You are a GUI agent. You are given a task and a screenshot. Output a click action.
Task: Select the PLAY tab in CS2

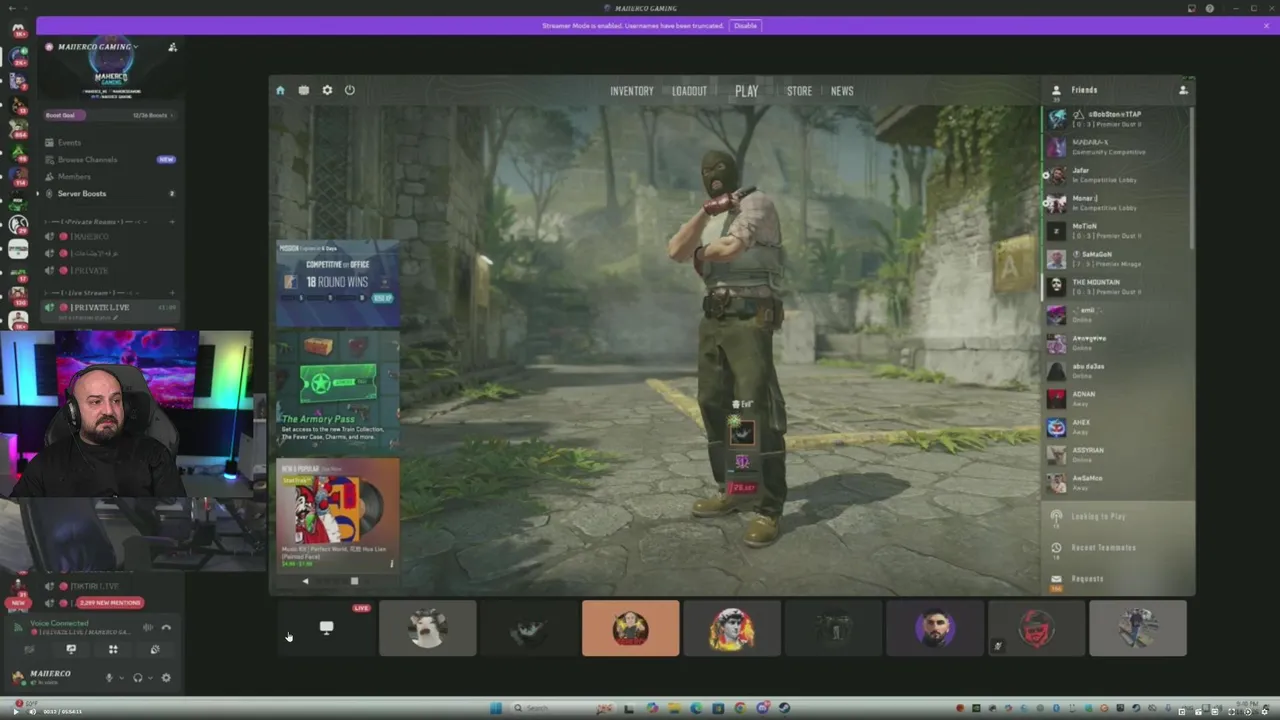(x=747, y=91)
